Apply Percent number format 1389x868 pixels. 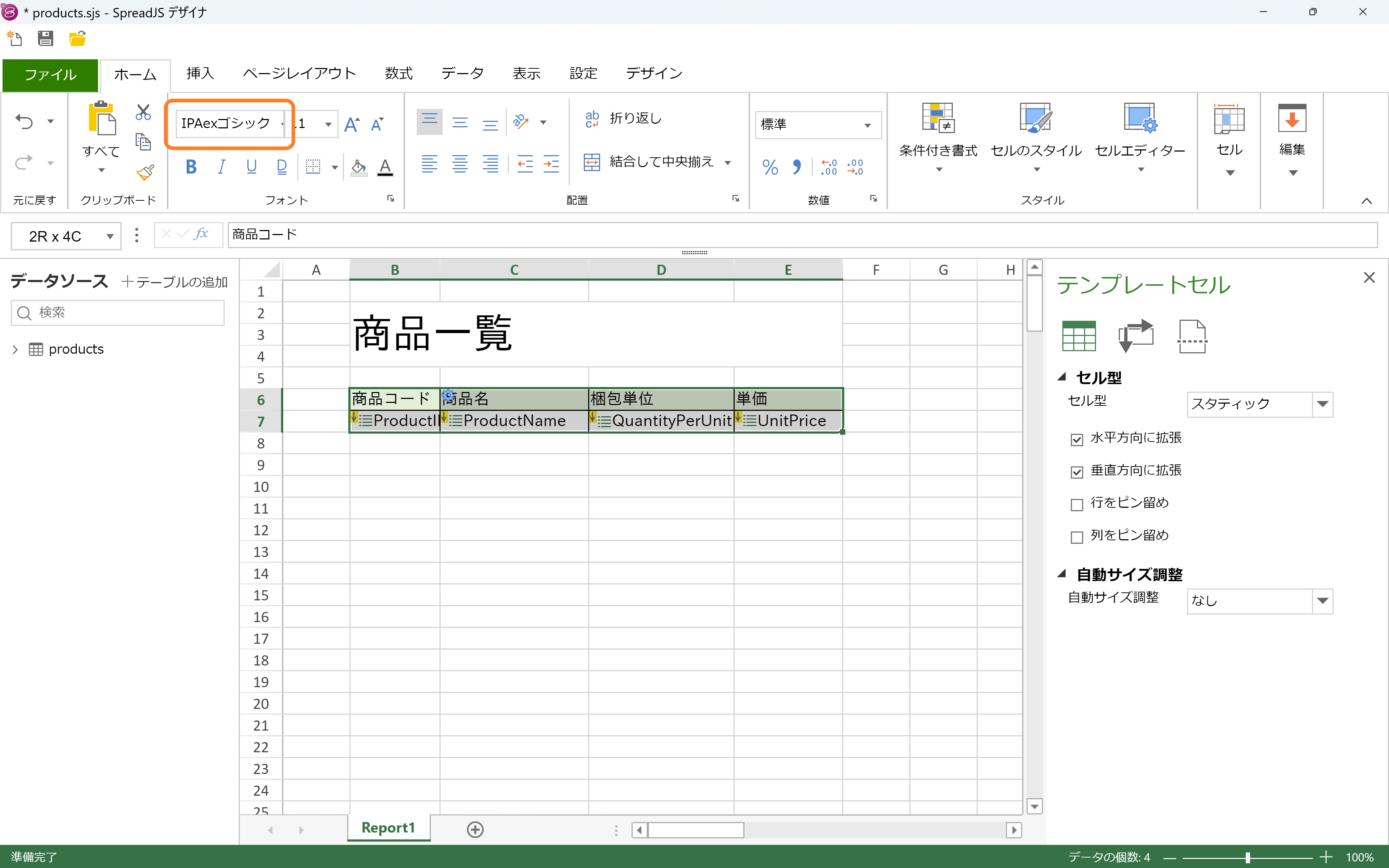[770, 167]
